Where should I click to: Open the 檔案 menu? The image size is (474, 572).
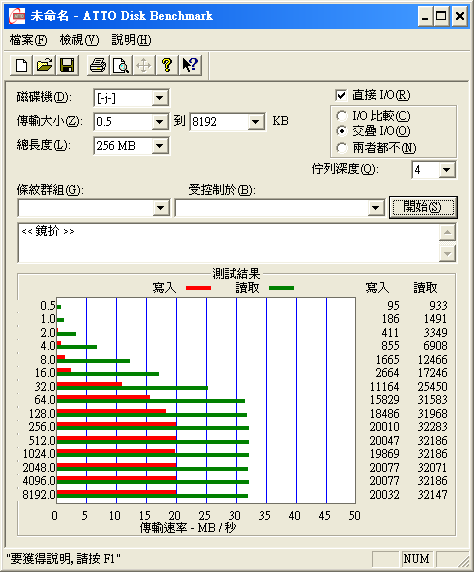point(28,40)
